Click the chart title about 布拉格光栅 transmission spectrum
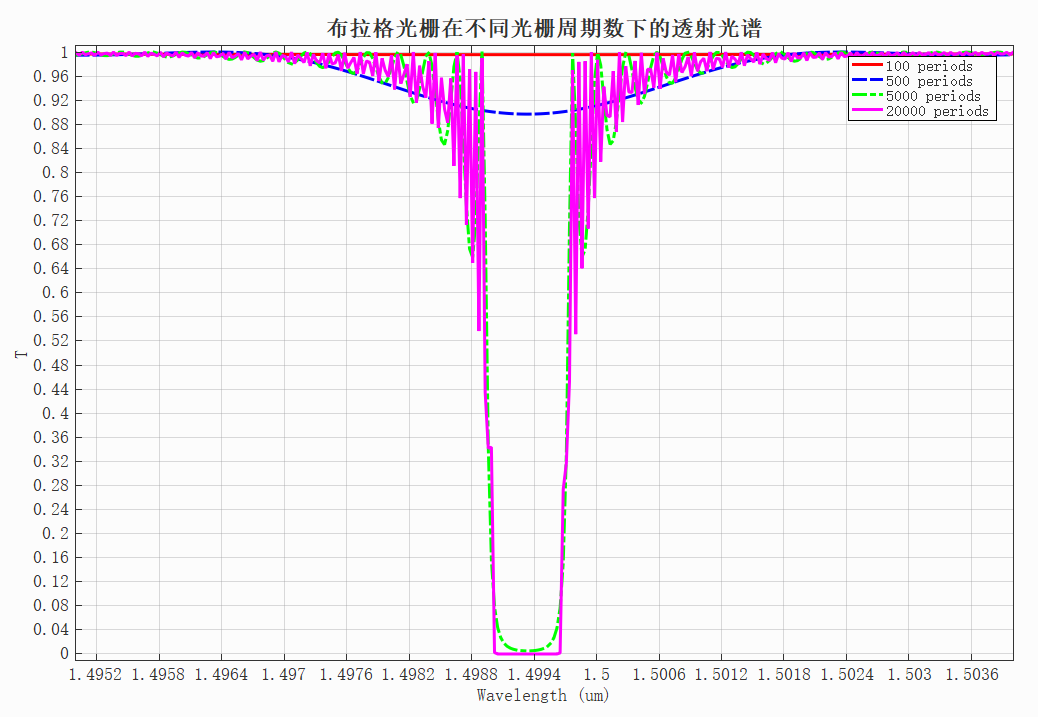The image size is (1038, 717). click(545, 29)
